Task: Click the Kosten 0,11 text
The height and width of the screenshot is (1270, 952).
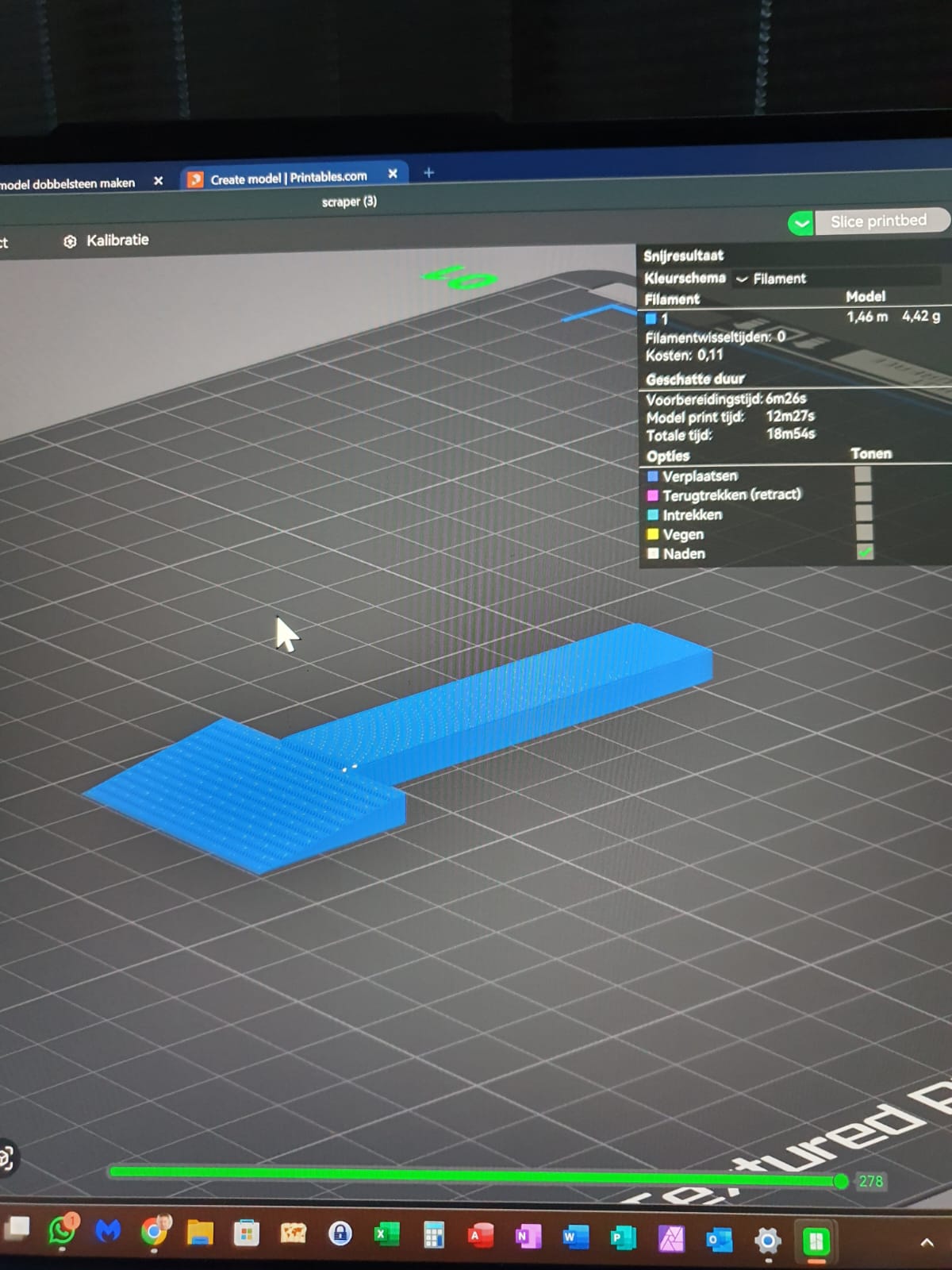Action: click(x=685, y=355)
